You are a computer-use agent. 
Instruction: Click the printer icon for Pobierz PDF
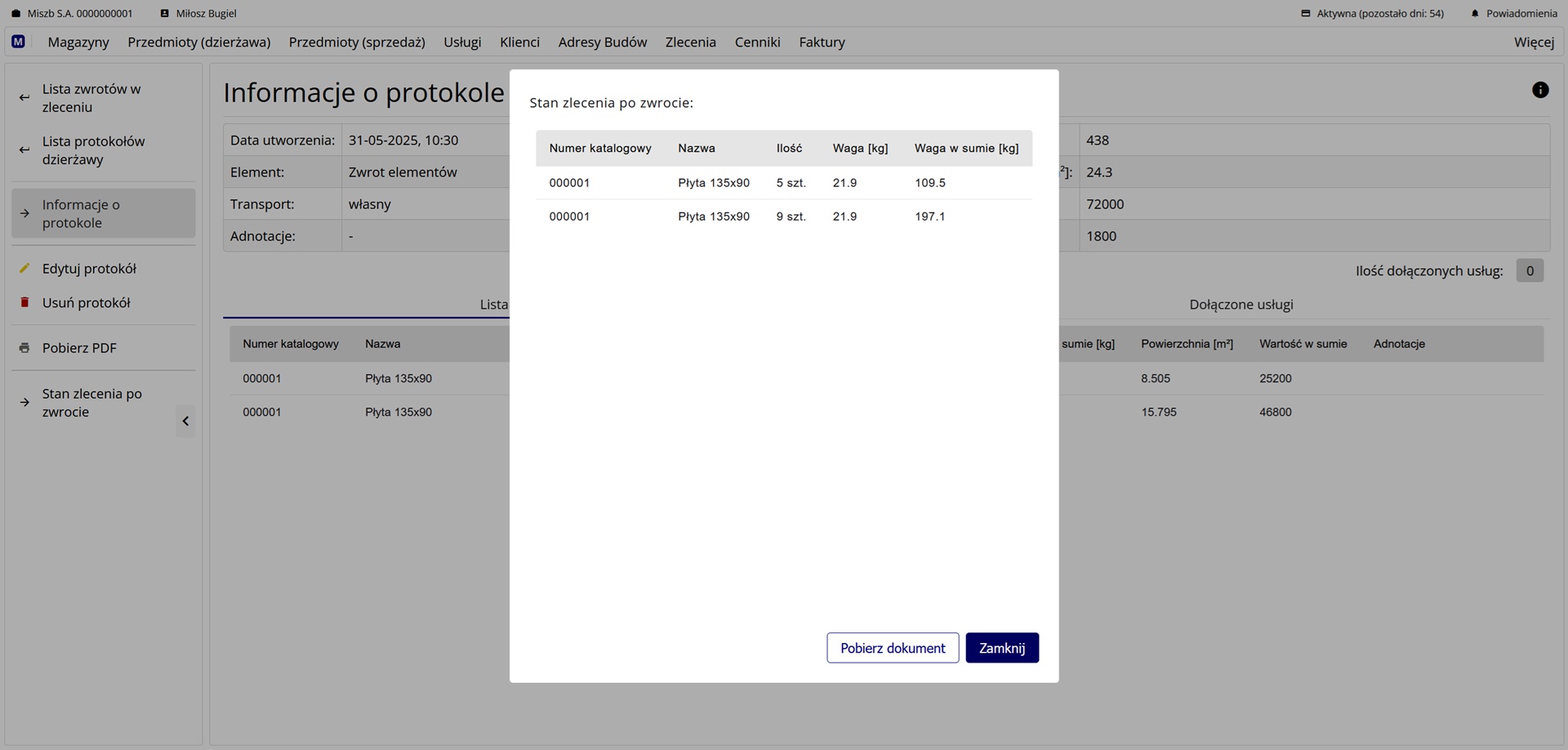coord(24,348)
